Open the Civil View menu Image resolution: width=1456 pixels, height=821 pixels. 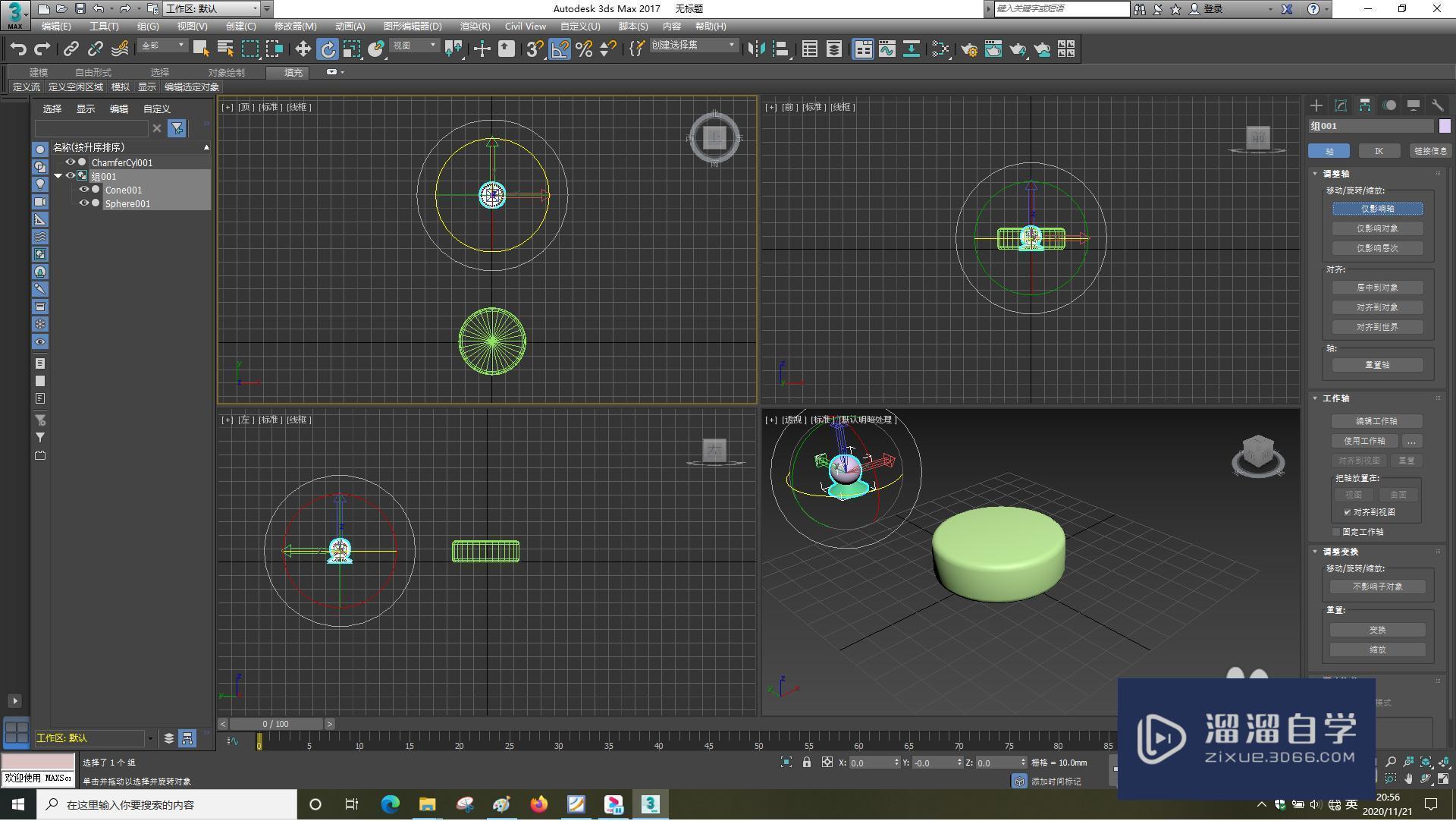526,27
